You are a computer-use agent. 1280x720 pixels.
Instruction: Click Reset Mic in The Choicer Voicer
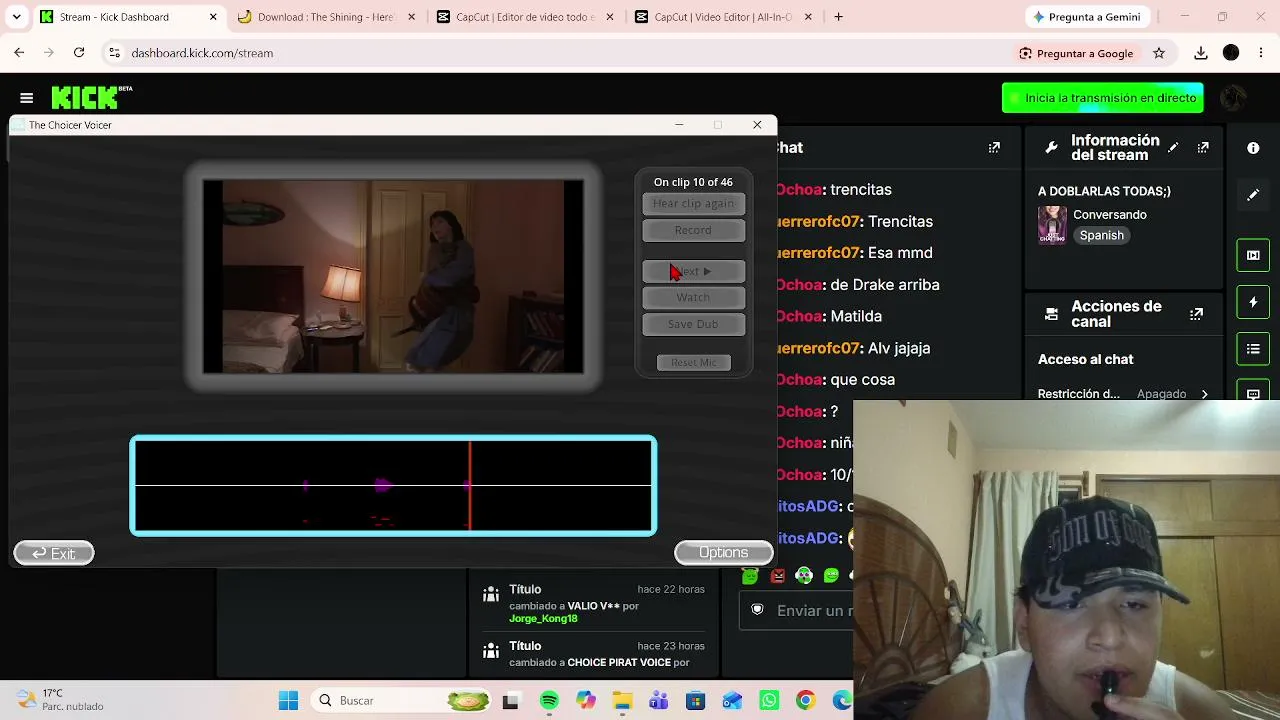point(693,363)
